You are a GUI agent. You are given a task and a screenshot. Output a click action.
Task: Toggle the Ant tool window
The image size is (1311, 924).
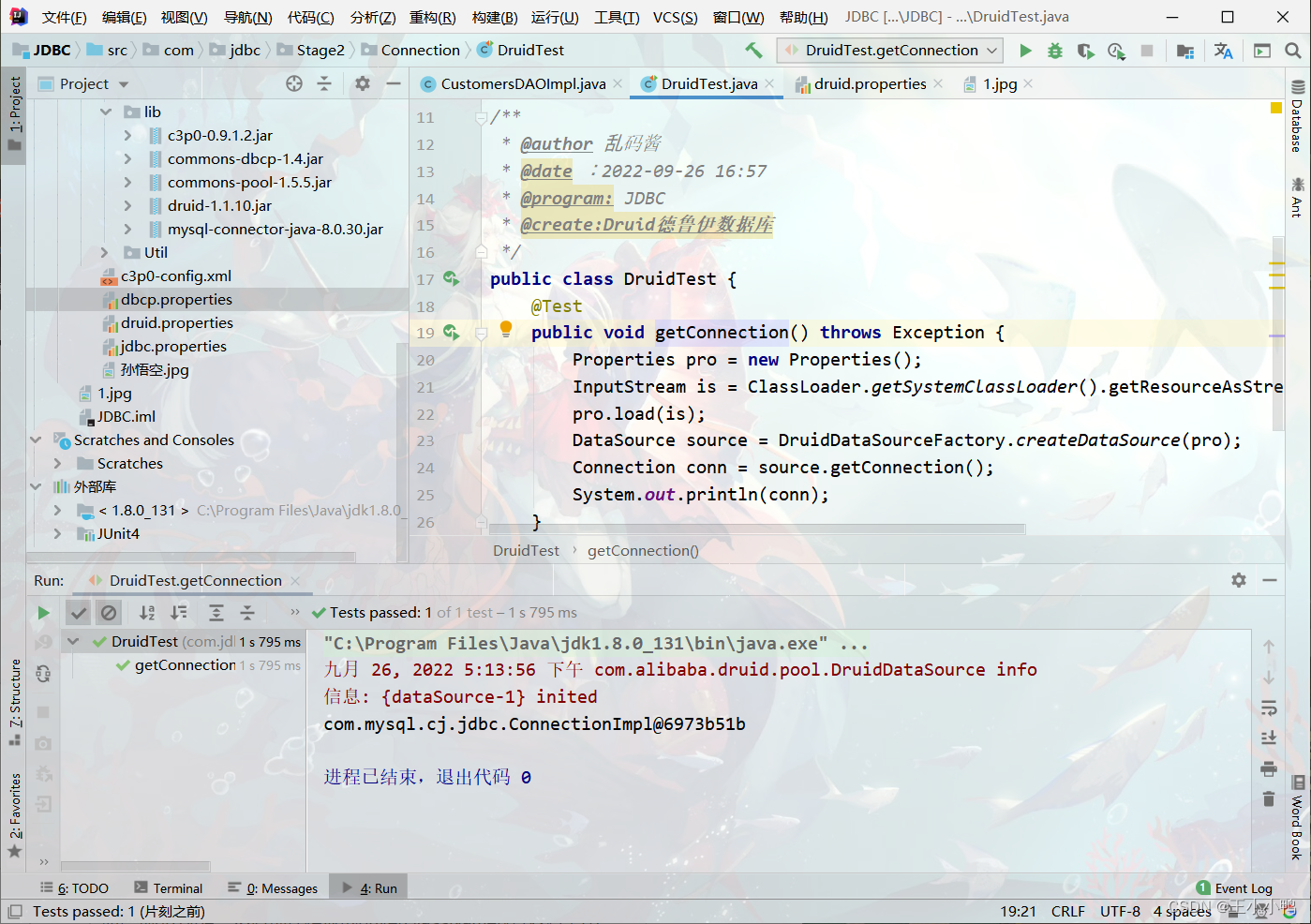tap(1298, 197)
